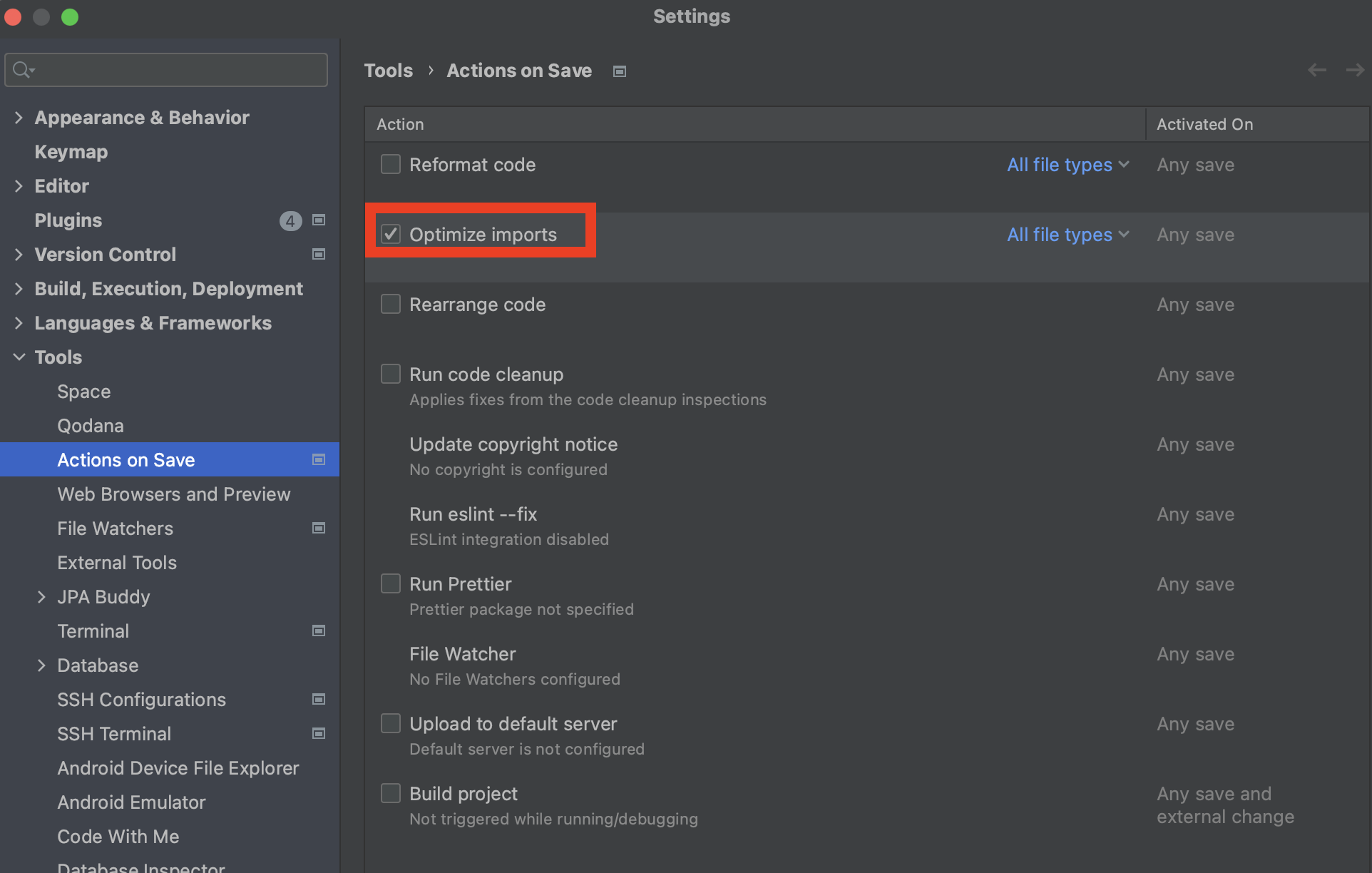Focus the settings search input field
The image size is (1372, 873).
click(178, 70)
